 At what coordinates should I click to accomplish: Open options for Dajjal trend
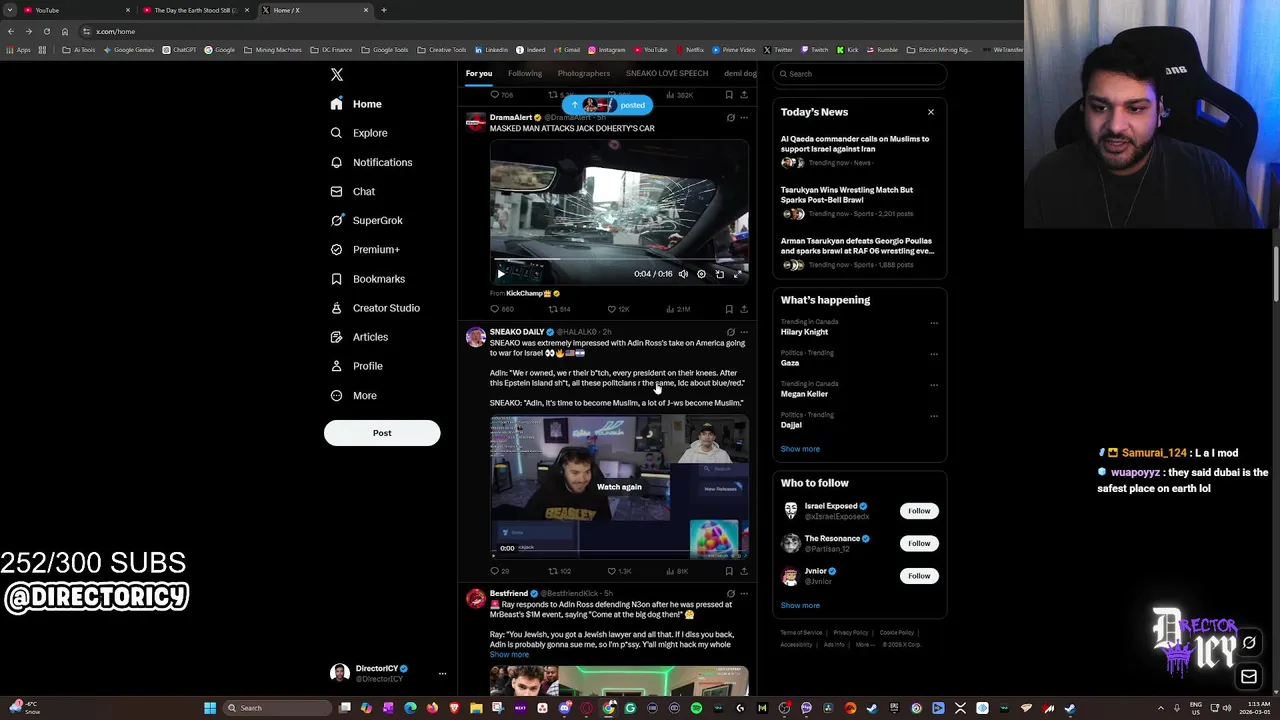[933, 416]
